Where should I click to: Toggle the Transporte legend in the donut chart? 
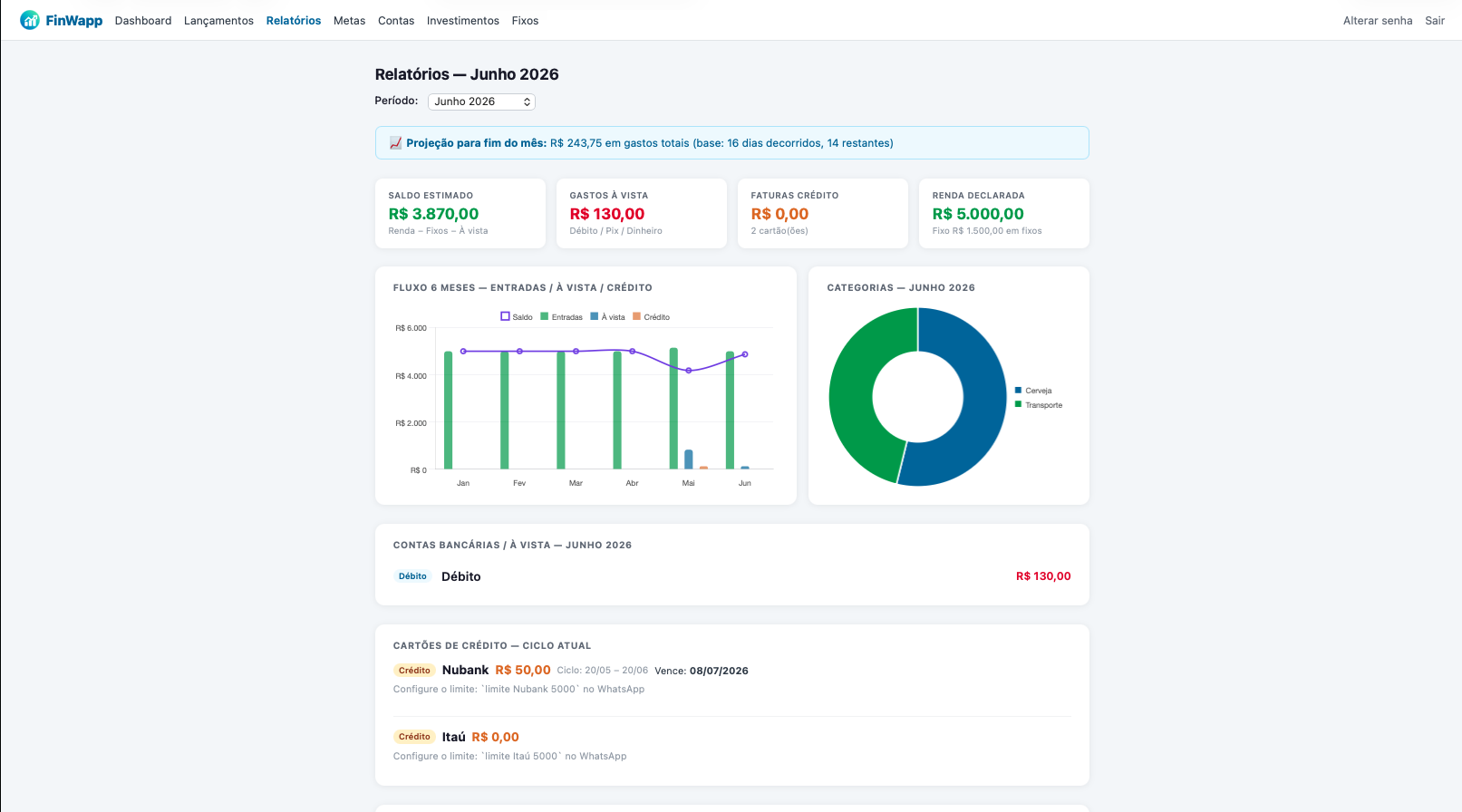(1039, 405)
